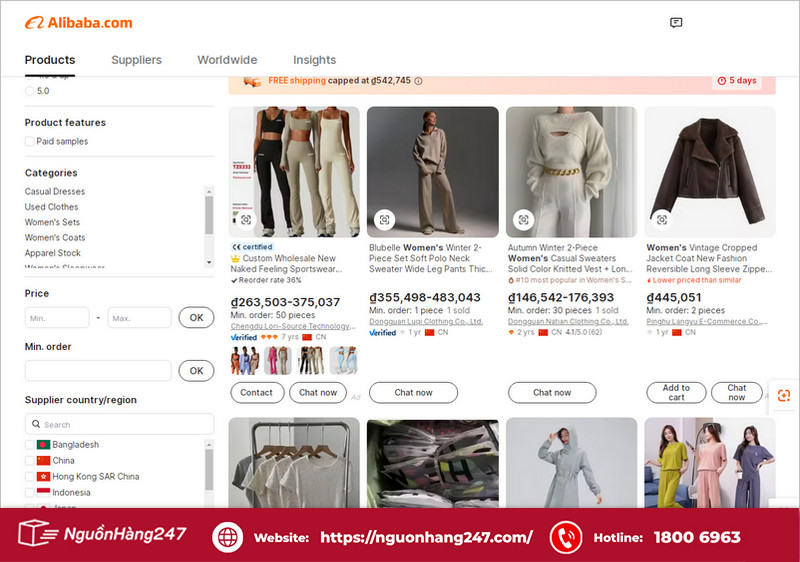Open the Women's Coats category
800x562 pixels.
click(55, 237)
